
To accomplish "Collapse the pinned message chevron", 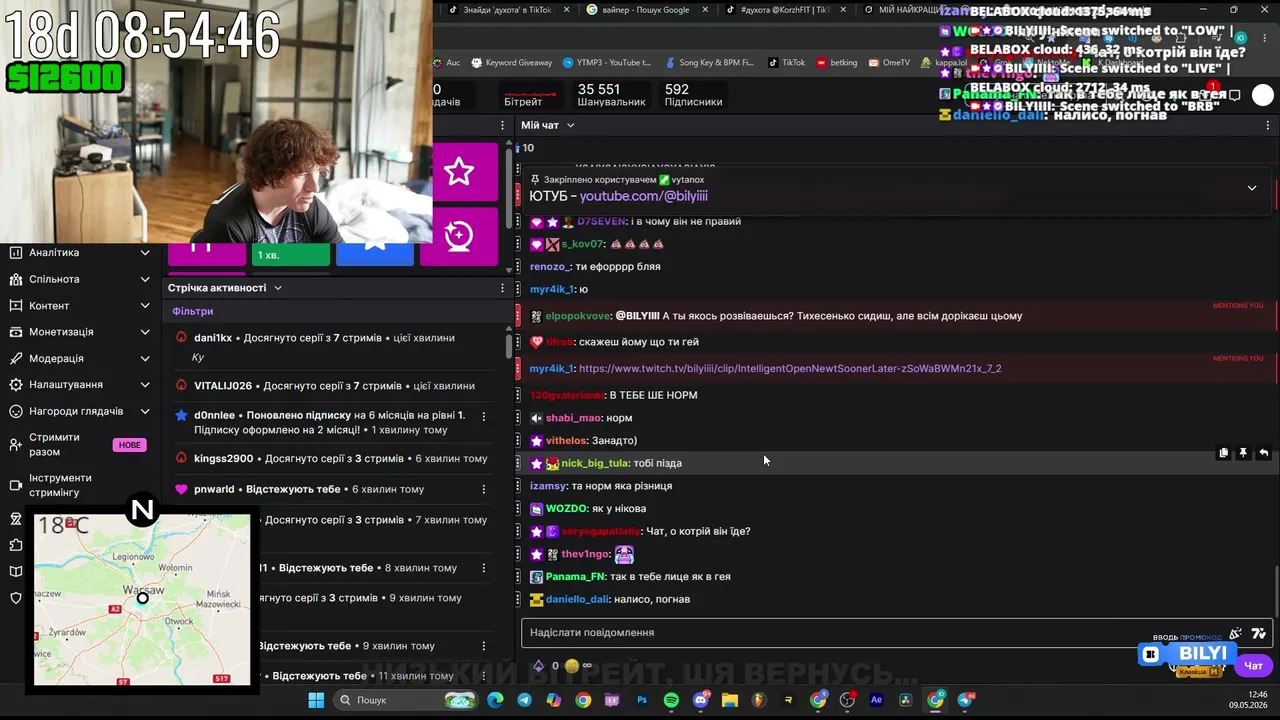I will pos(1251,188).
